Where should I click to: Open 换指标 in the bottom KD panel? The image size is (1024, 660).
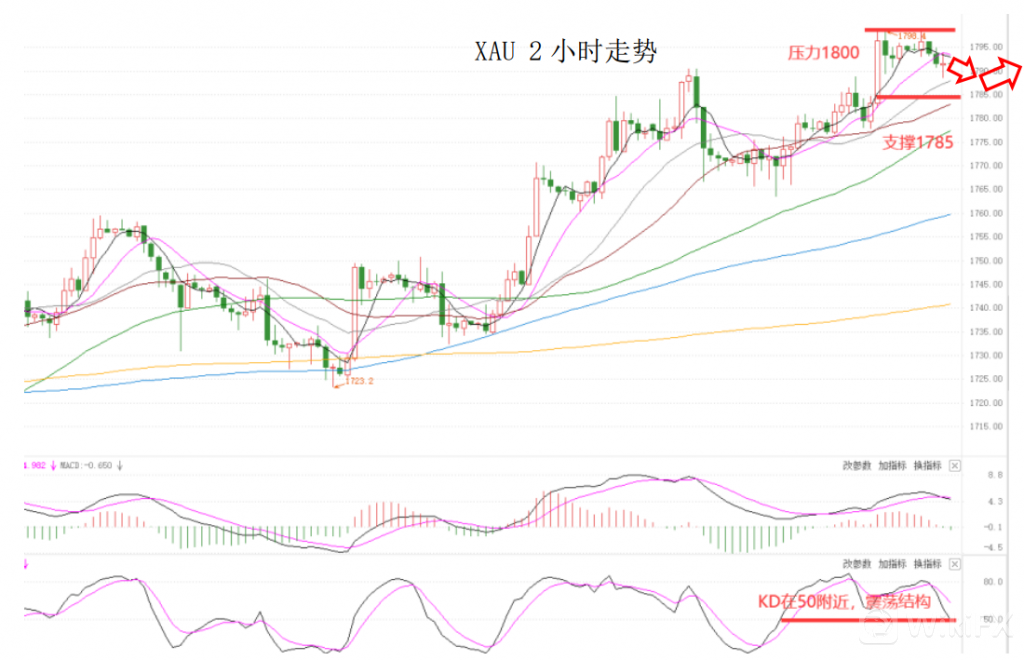coord(926,564)
